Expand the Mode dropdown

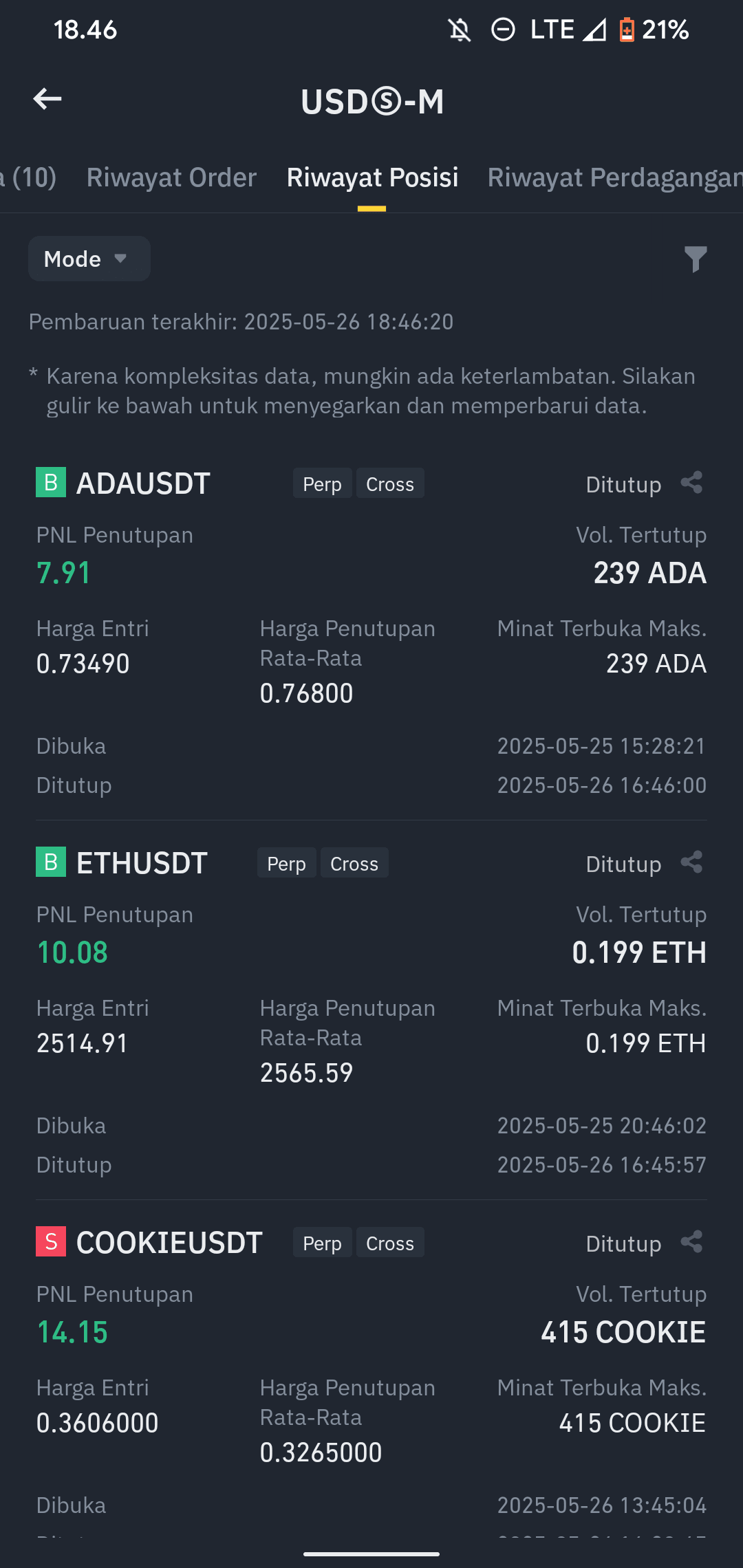[x=89, y=259]
